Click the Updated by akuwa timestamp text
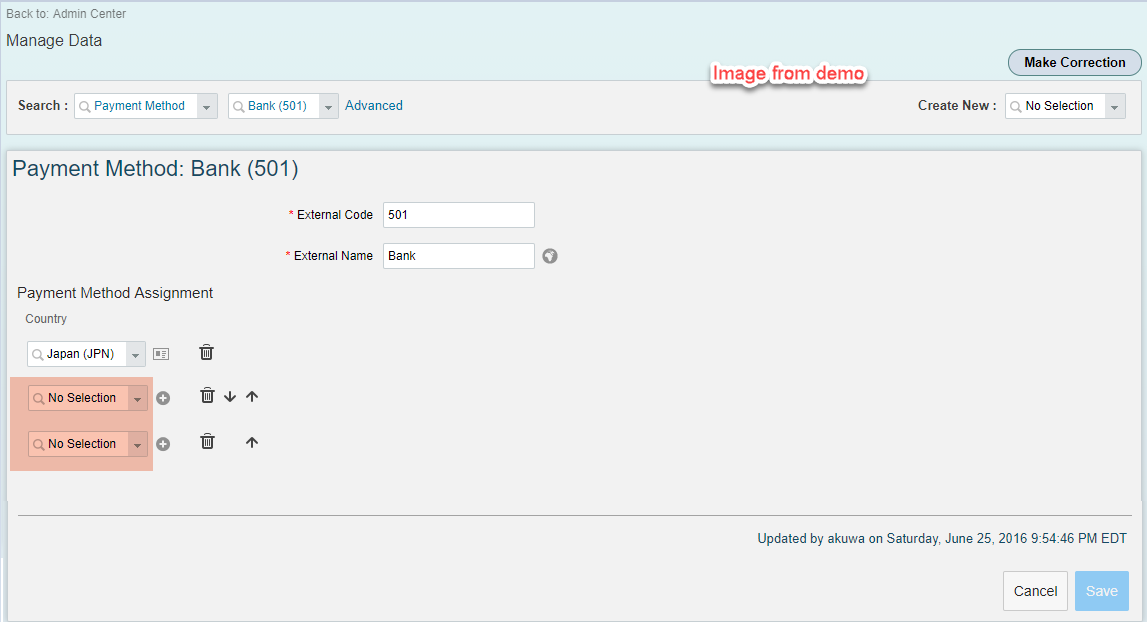Viewport: 1147px width, 622px height. tap(942, 539)
